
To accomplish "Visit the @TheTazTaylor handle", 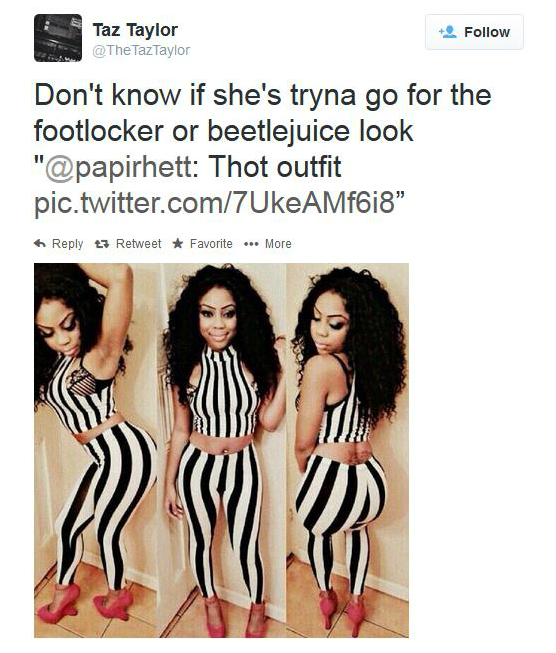I will (141, 50).
